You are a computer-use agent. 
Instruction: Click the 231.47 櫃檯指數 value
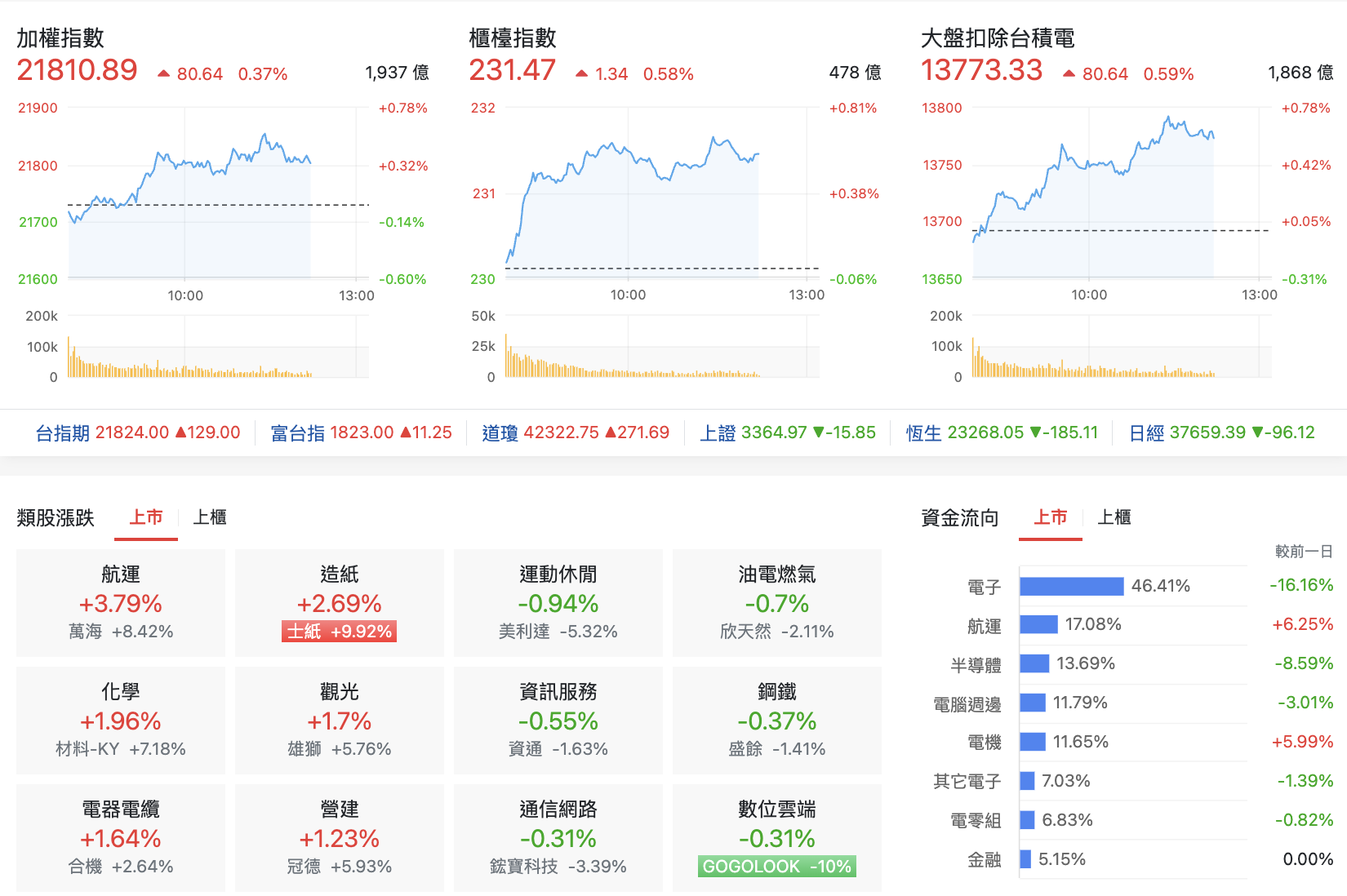(513, 70)
